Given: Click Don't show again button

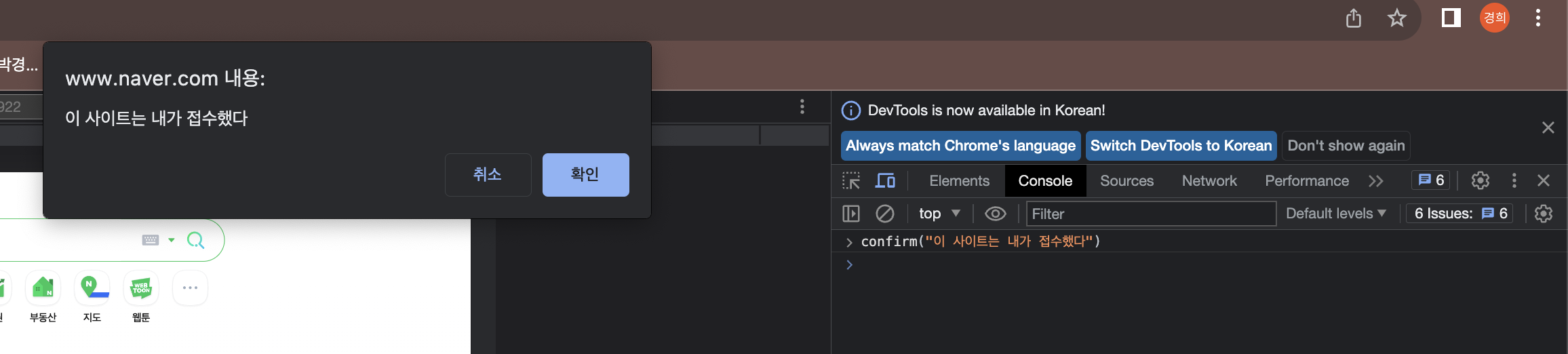Looking at the screenshot, I should [1346, 146].
